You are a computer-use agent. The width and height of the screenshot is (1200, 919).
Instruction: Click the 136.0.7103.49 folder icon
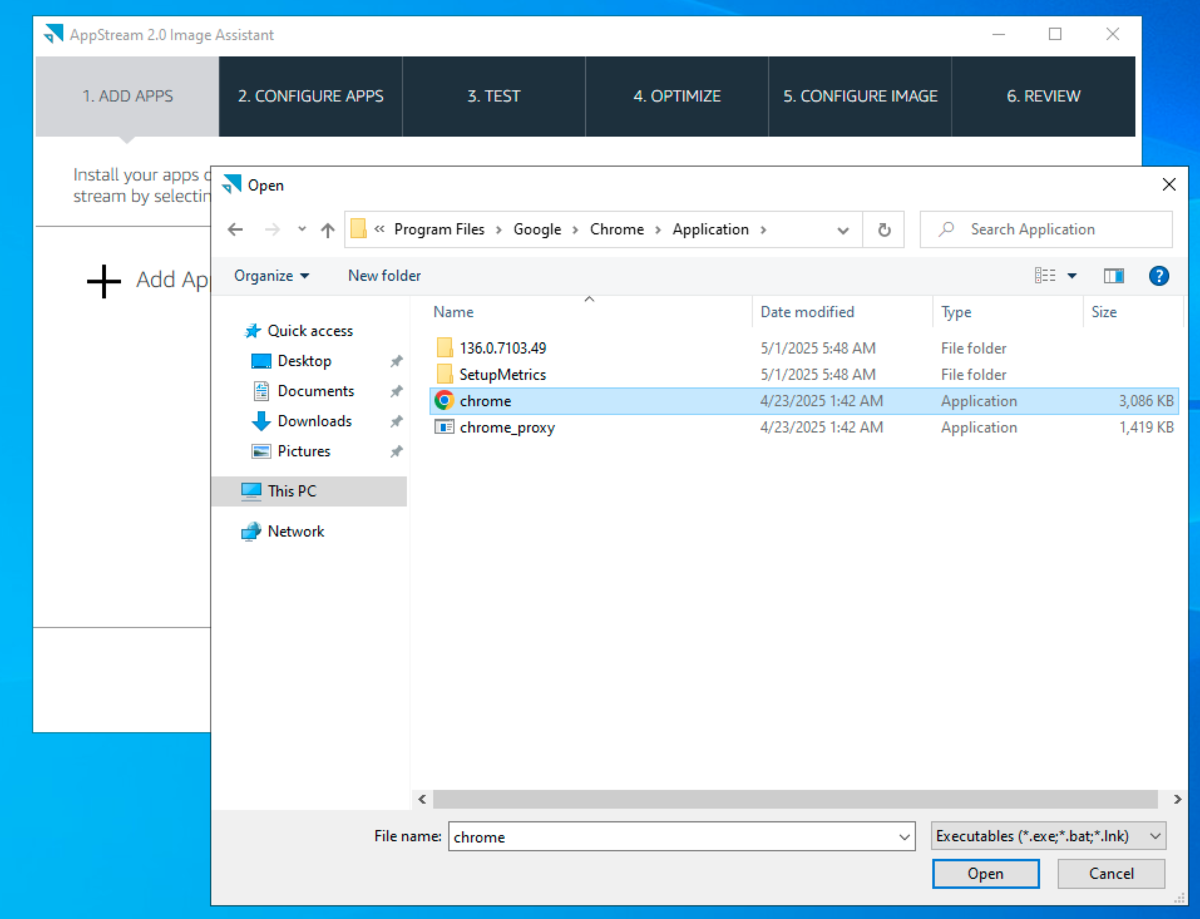[x=445, y=348]
